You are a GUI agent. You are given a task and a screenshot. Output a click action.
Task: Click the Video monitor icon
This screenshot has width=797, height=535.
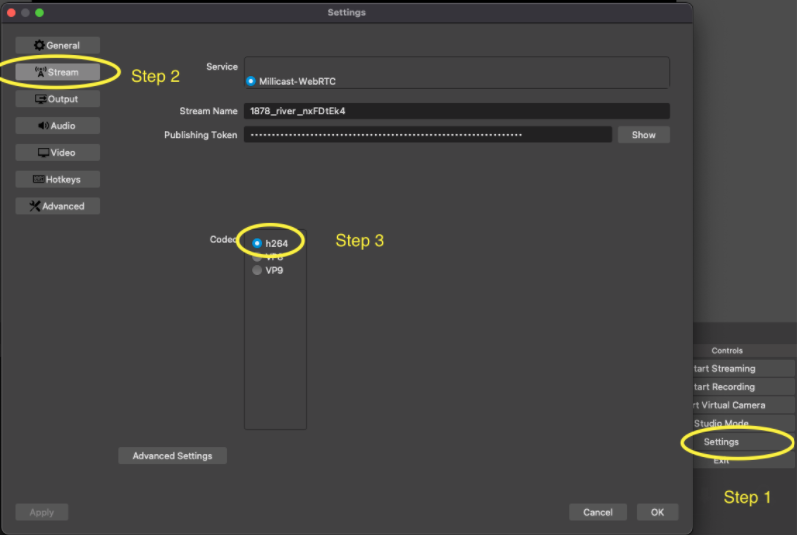click(43, 153)
